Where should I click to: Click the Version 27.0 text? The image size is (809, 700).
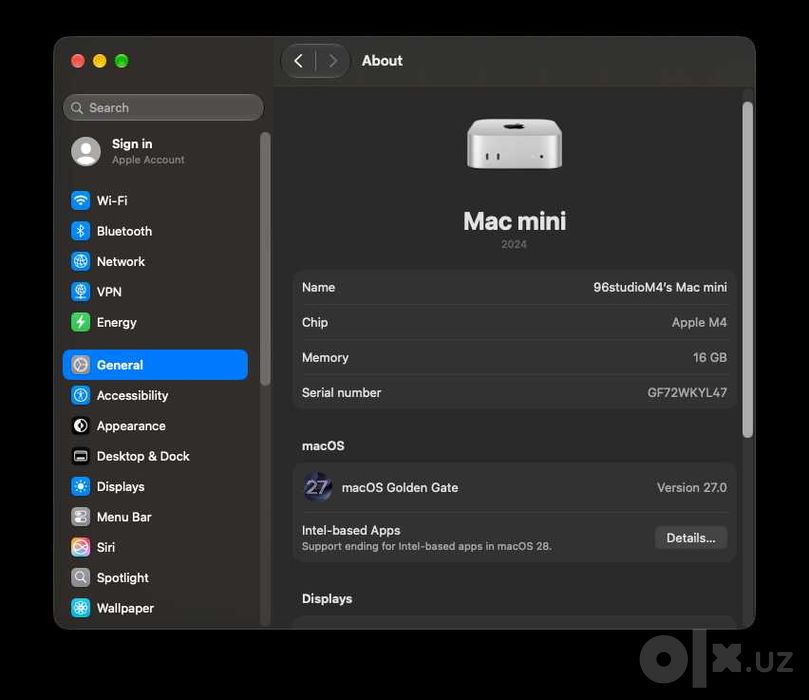(x=692, y=487)
